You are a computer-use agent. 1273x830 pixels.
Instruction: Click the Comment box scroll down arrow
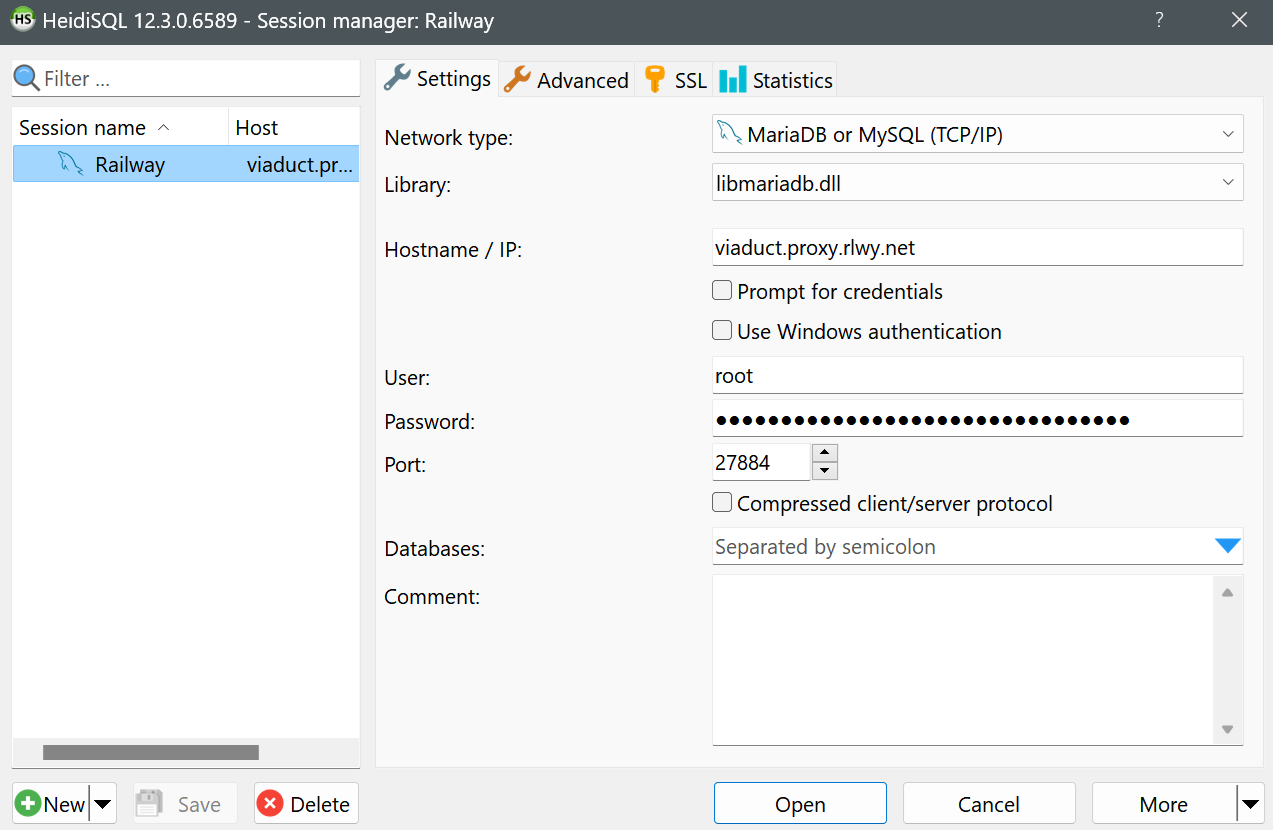1227,729
